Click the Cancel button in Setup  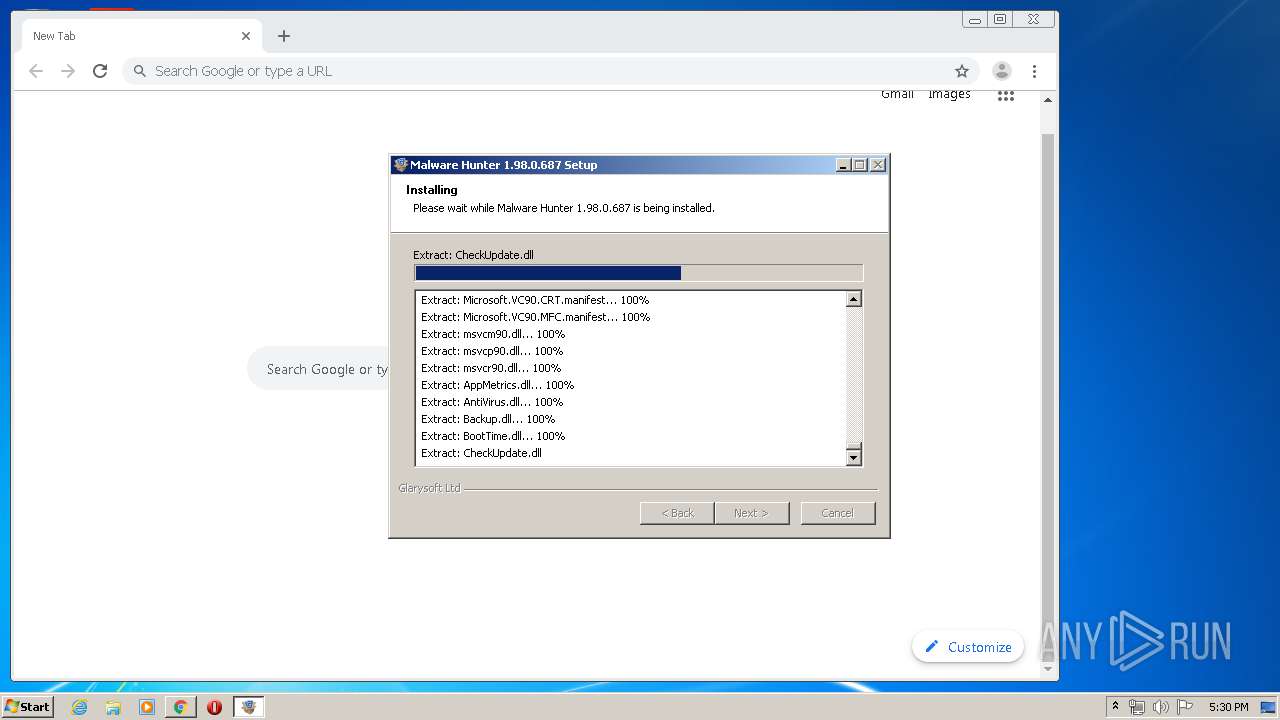[838, 513]
